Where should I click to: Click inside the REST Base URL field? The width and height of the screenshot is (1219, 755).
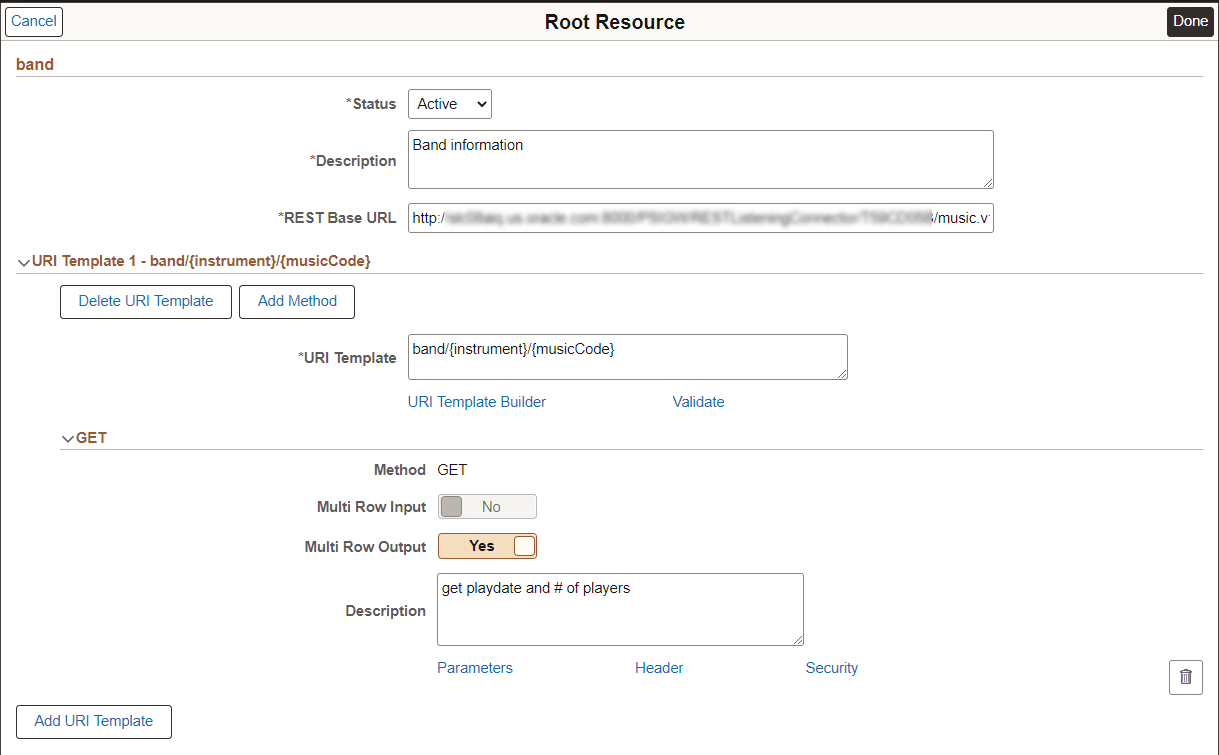pyautogui.click(x=700, y=218)
